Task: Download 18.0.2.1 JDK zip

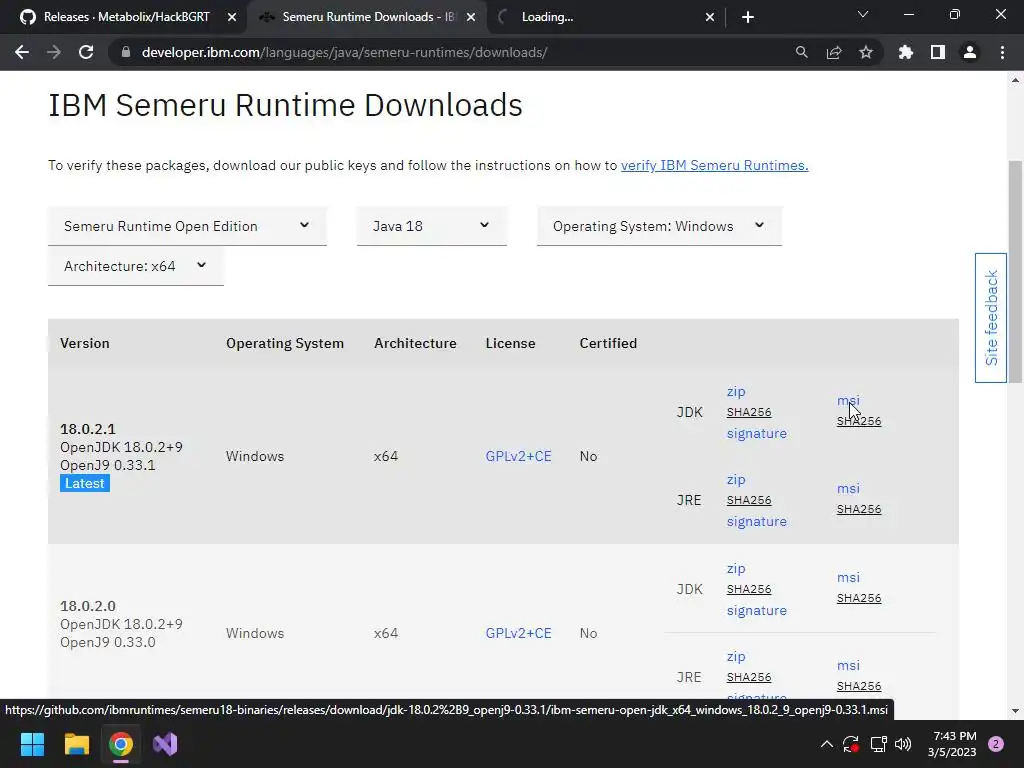Action: pos(736,391)
